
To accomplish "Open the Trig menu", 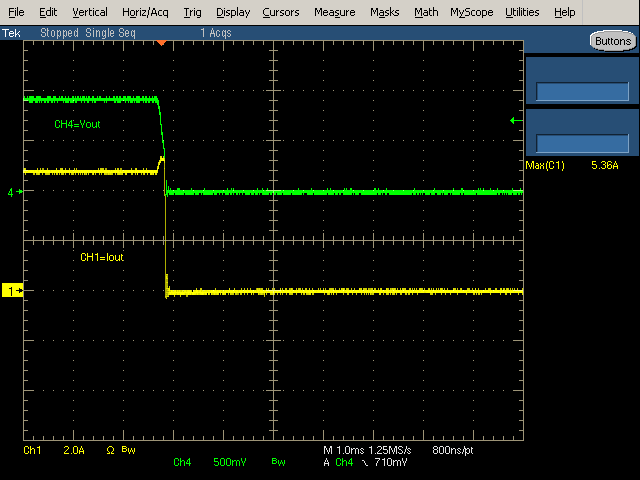I will point(192,12).
